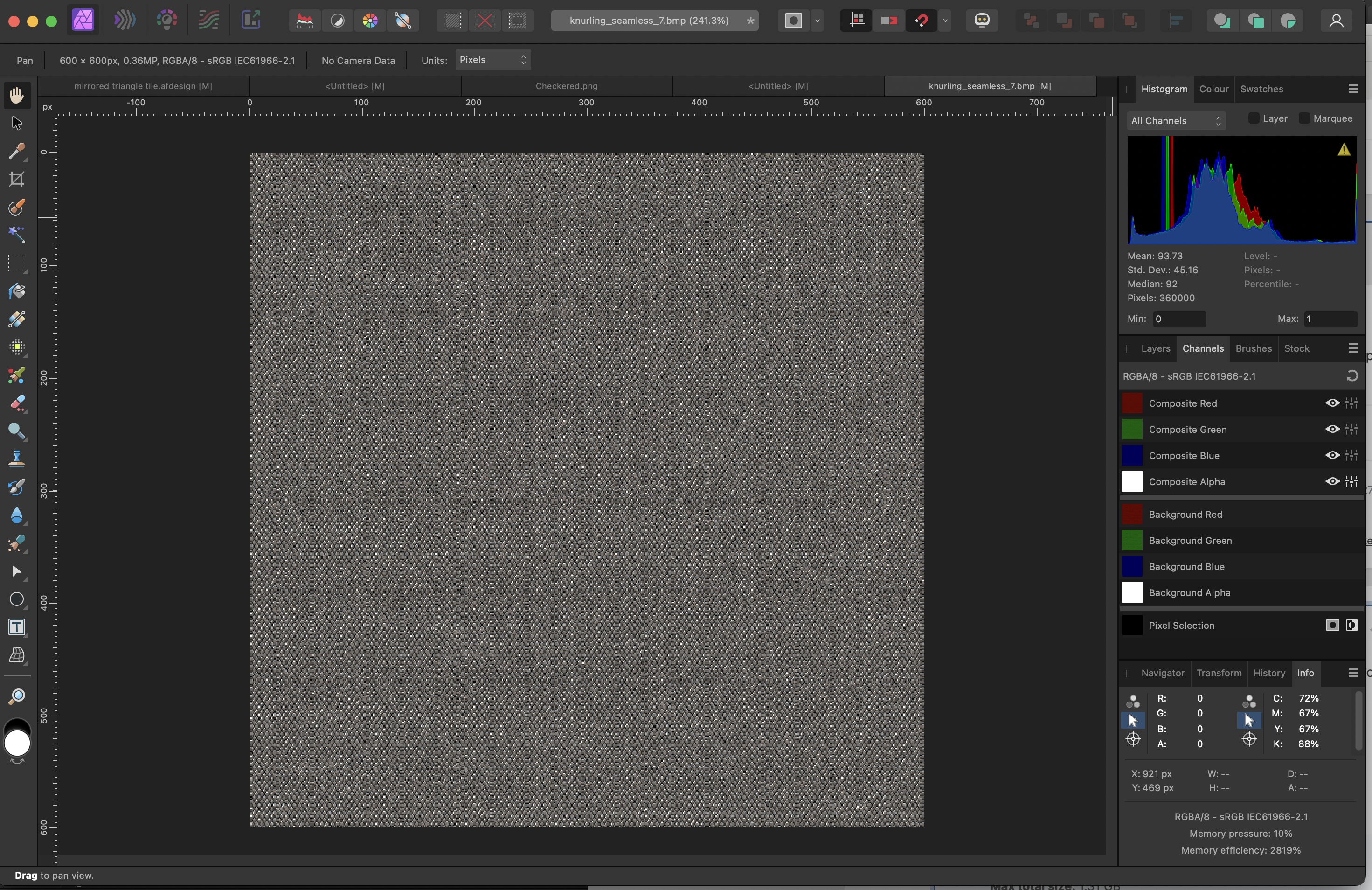Toggle Composite Alpha channel edit icon
This screenshot has width=1372, height=890.
[x=1351, y=482]
